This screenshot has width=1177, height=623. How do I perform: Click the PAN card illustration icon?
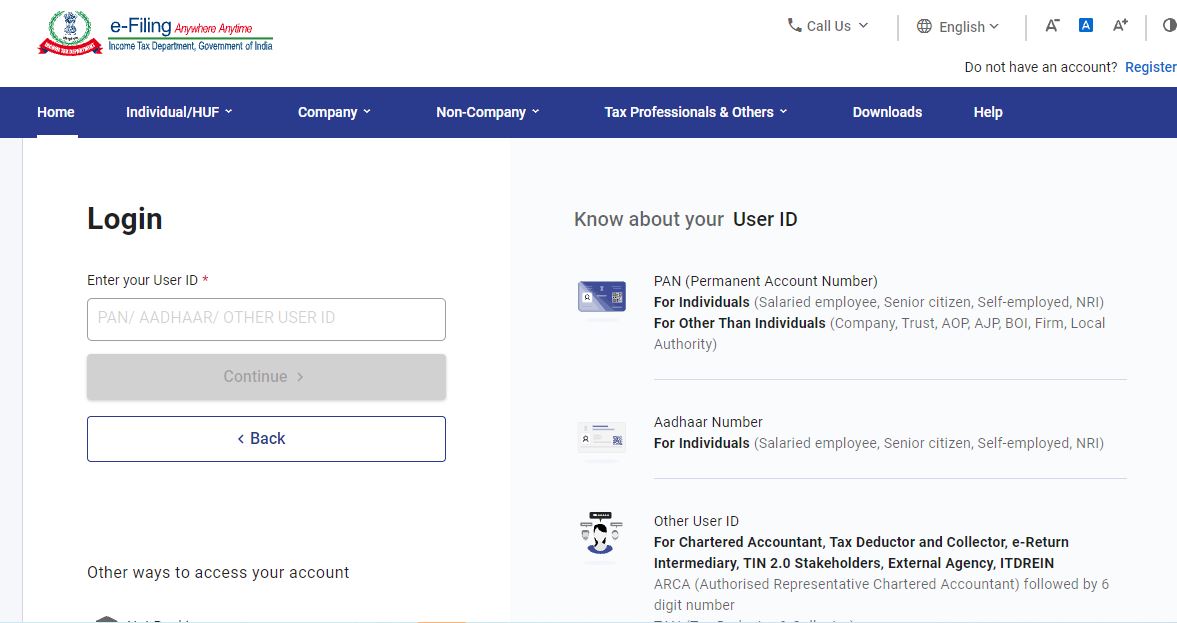[x=601, y=297]
